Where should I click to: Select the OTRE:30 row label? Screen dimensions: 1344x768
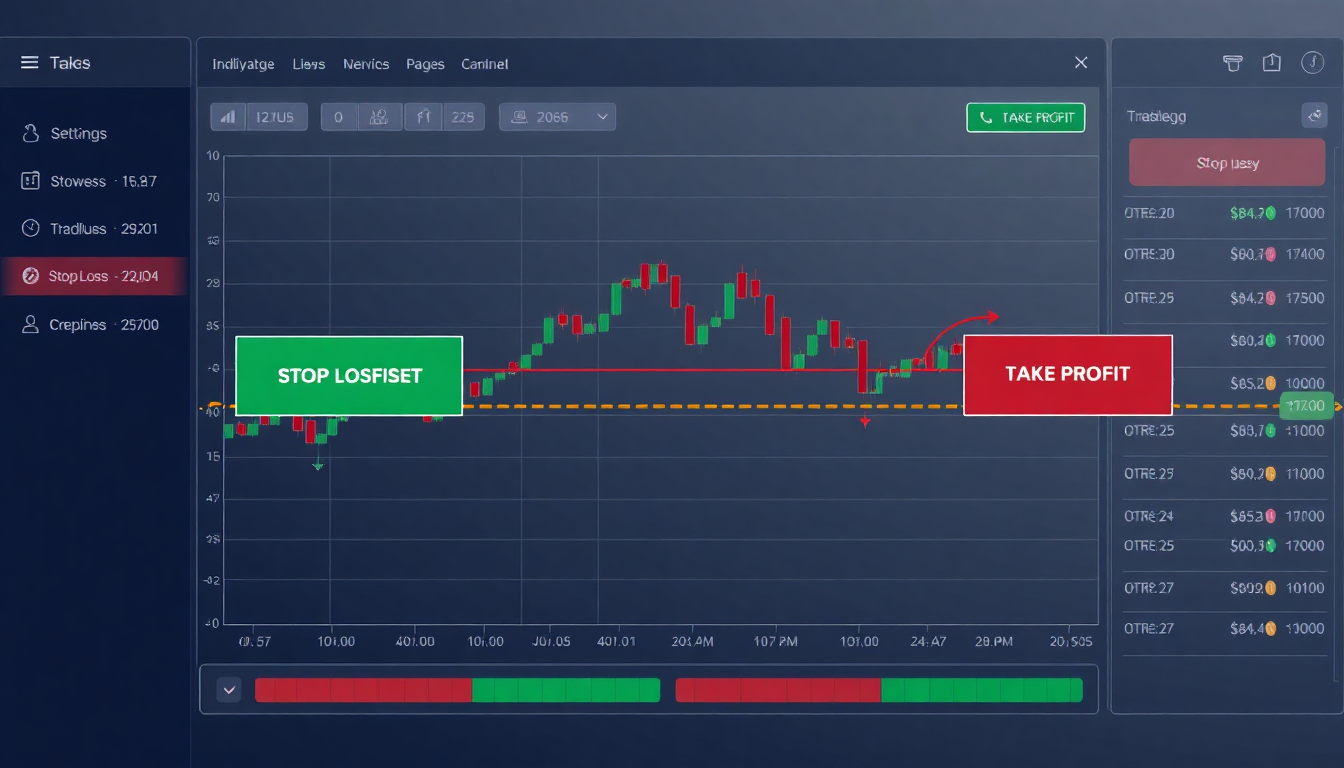[1149, 255]
